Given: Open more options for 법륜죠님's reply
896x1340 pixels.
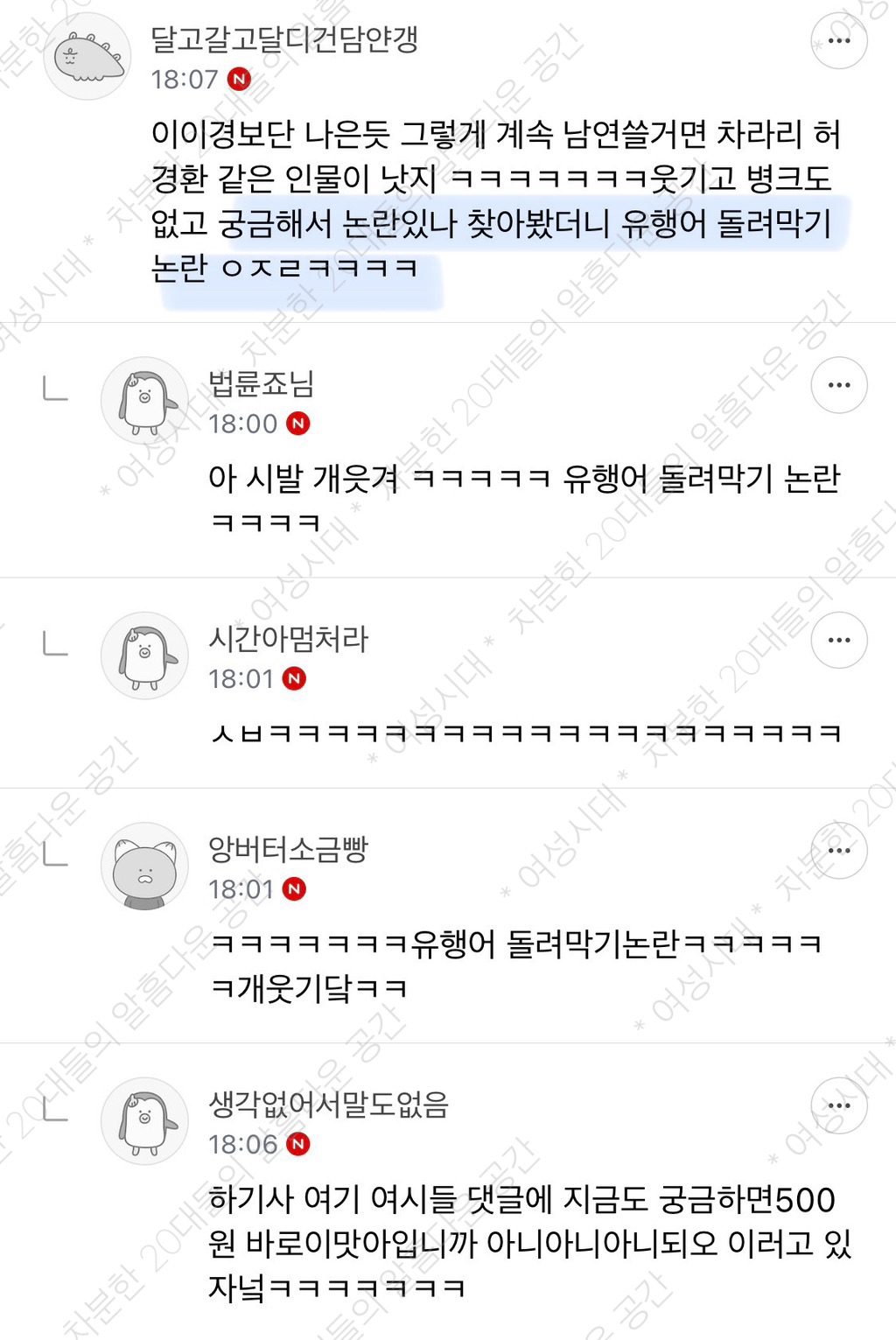Looking at the screenshot, I should click(x=839, y=384).
